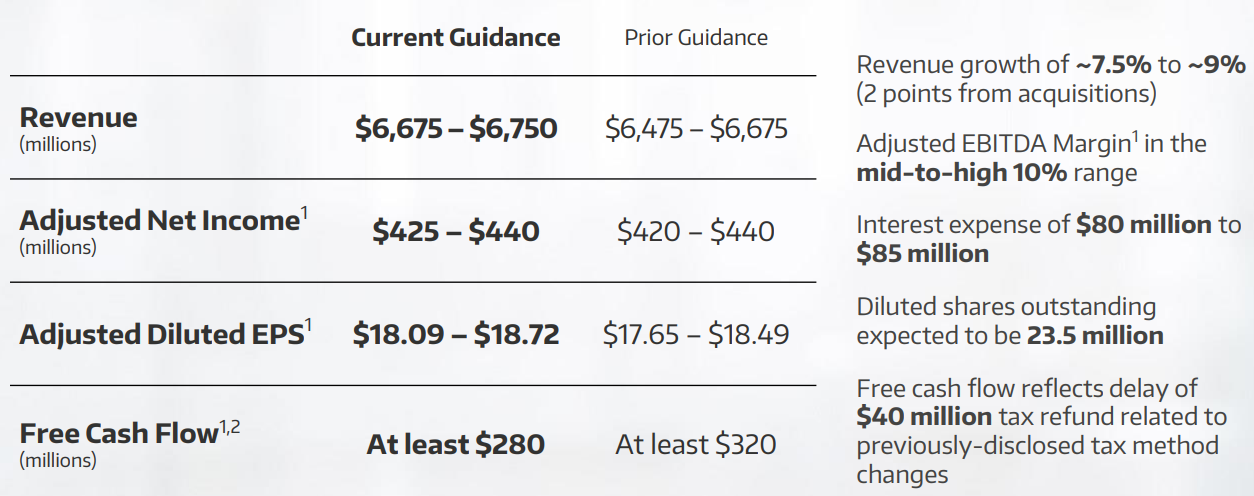1254x496 pixels.
Task: Click prior EPS guidance $17.65 – $18.49
Action: [696, 334]
